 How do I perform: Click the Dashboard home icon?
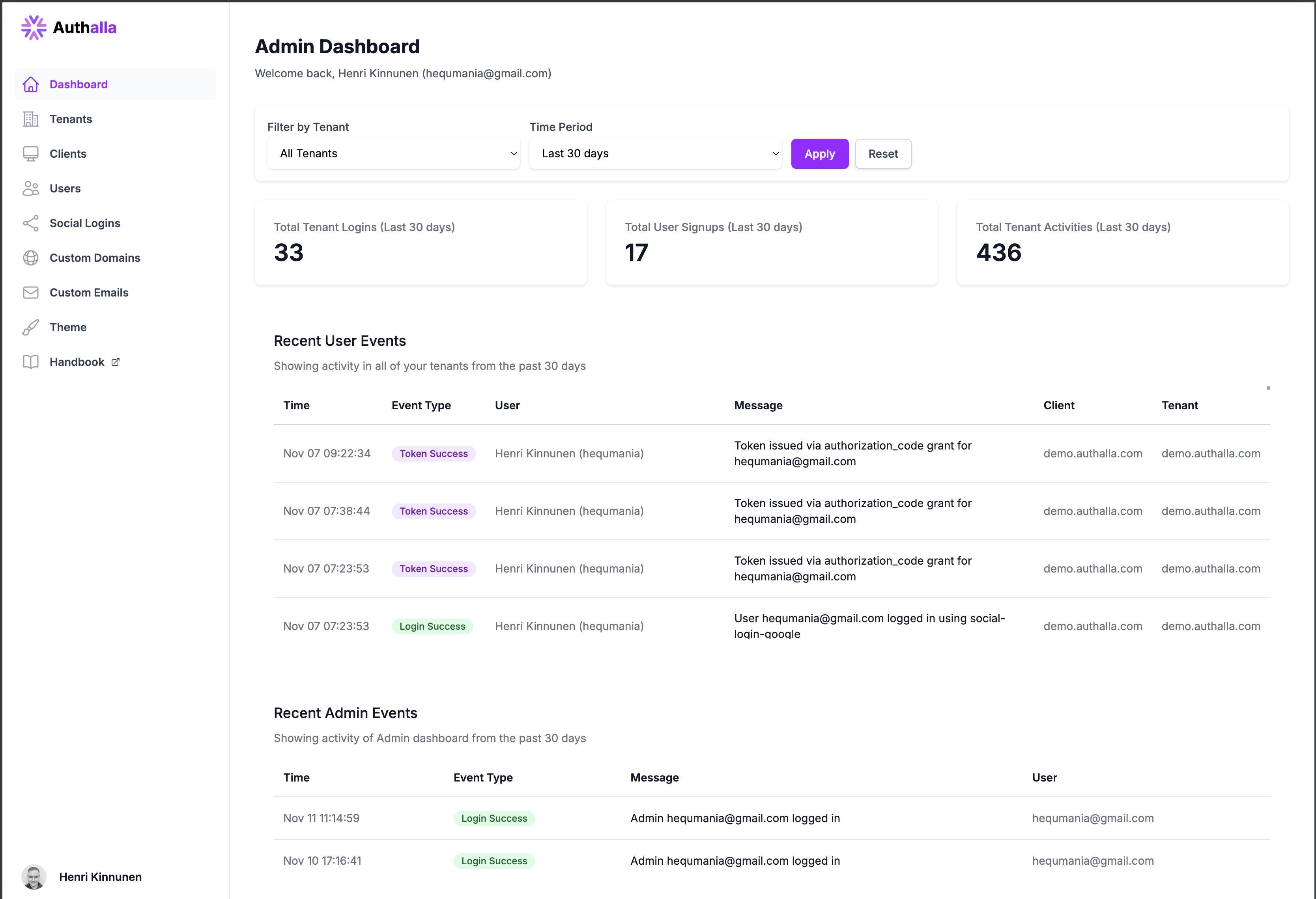[31, 84]
